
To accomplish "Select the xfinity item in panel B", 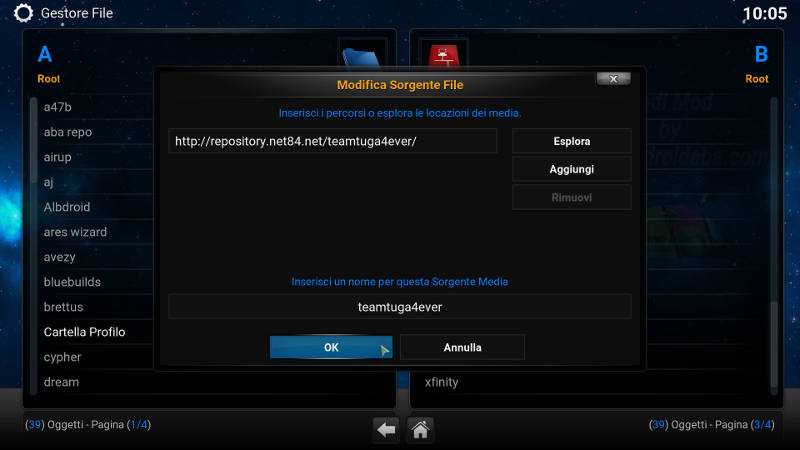I will click(442, 382).
